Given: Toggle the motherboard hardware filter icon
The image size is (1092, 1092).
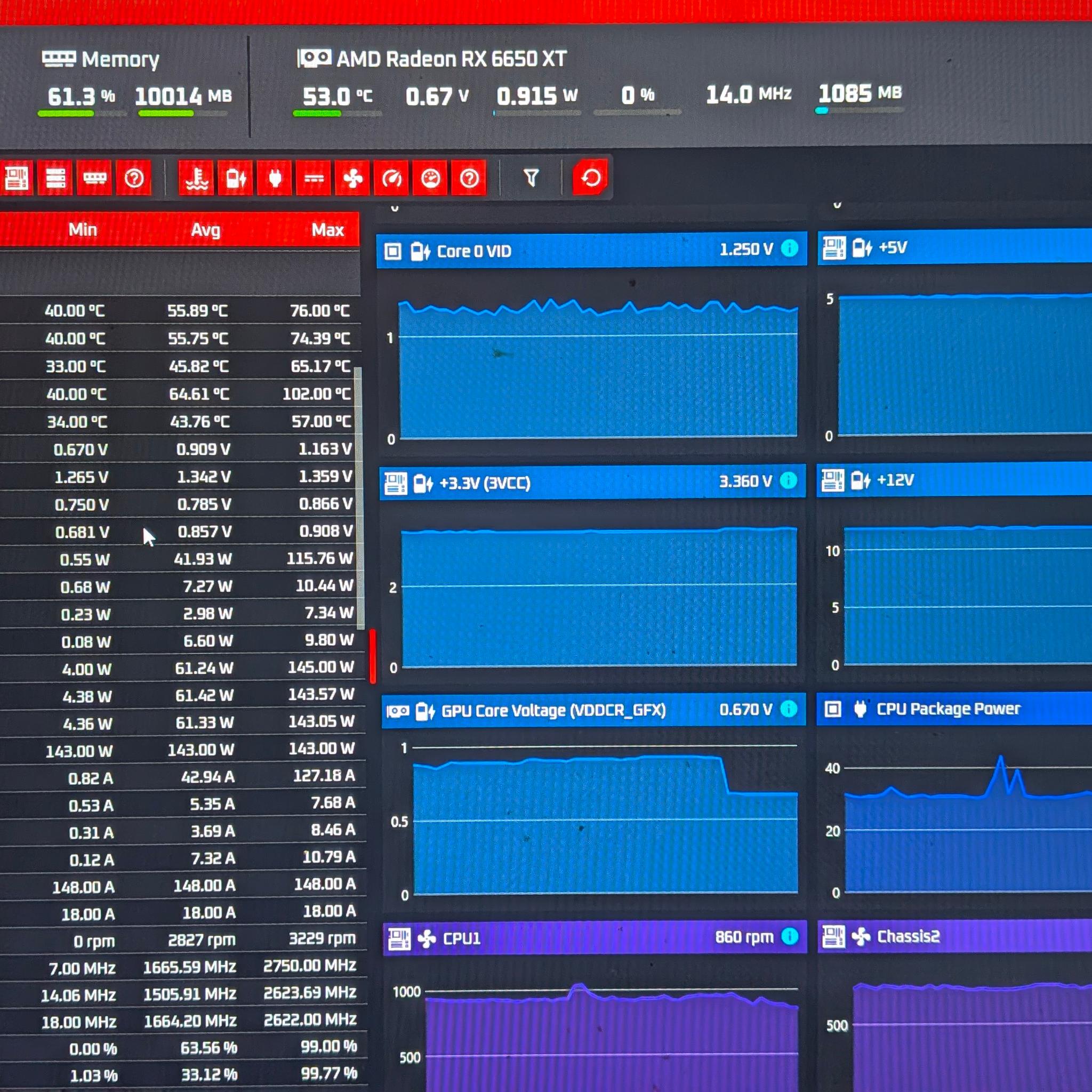Looking at the screenshot, I should 16,179.
